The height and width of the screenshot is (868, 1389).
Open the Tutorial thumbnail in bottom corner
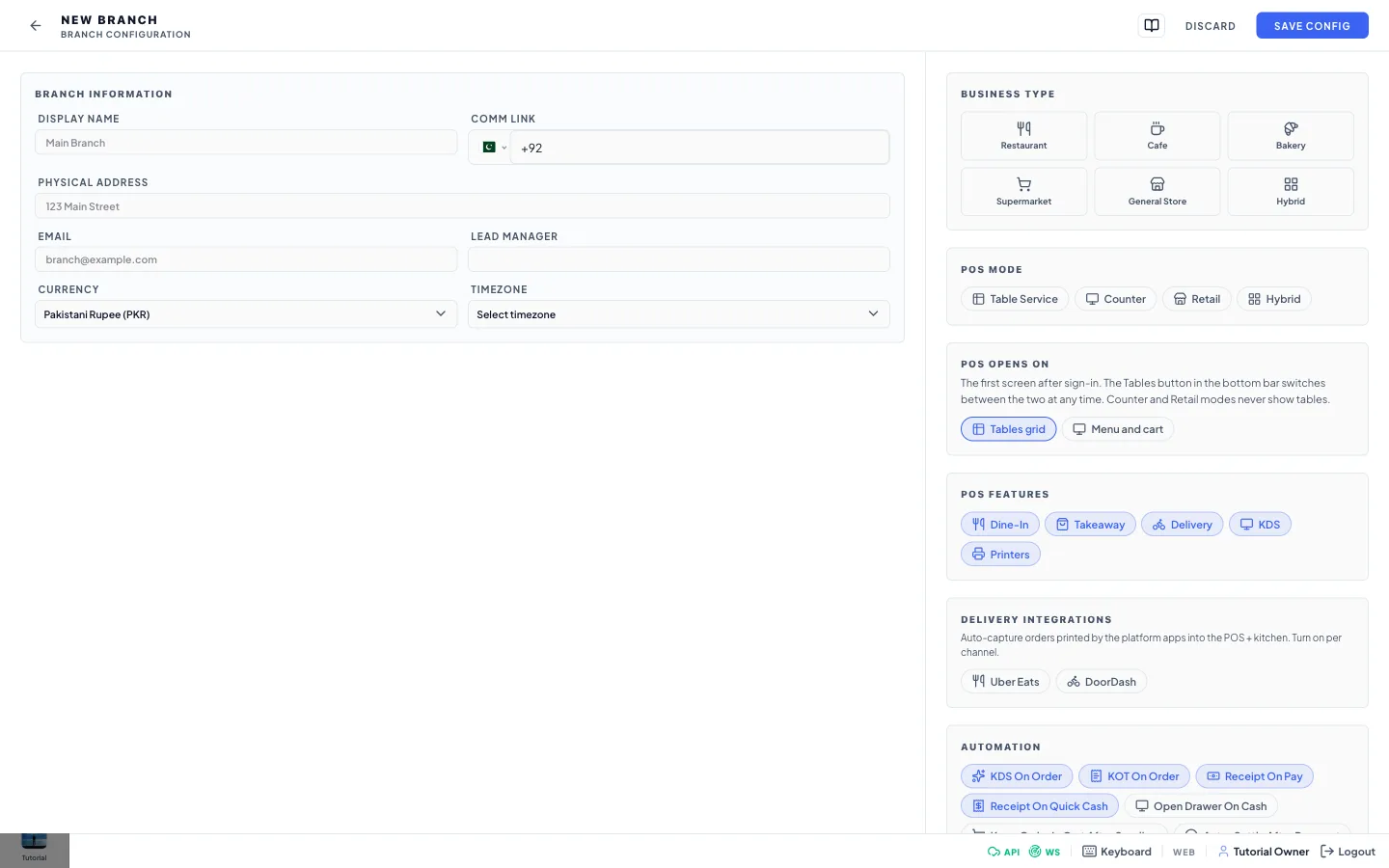(x=35, y=850)
